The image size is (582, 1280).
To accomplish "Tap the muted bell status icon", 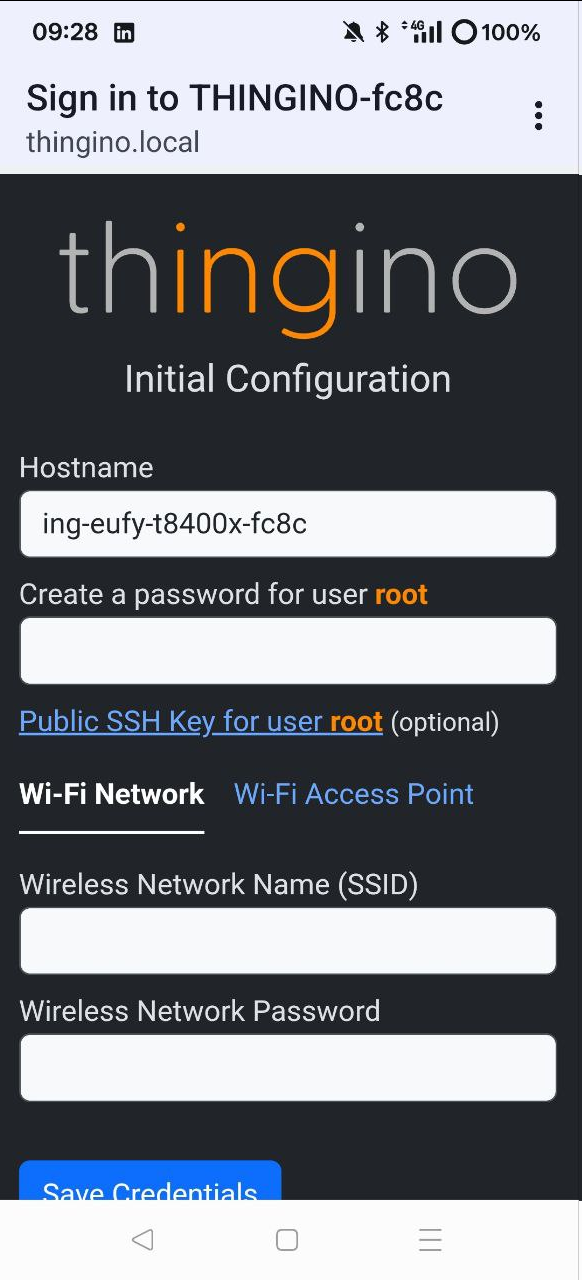I will pos(353,33).
